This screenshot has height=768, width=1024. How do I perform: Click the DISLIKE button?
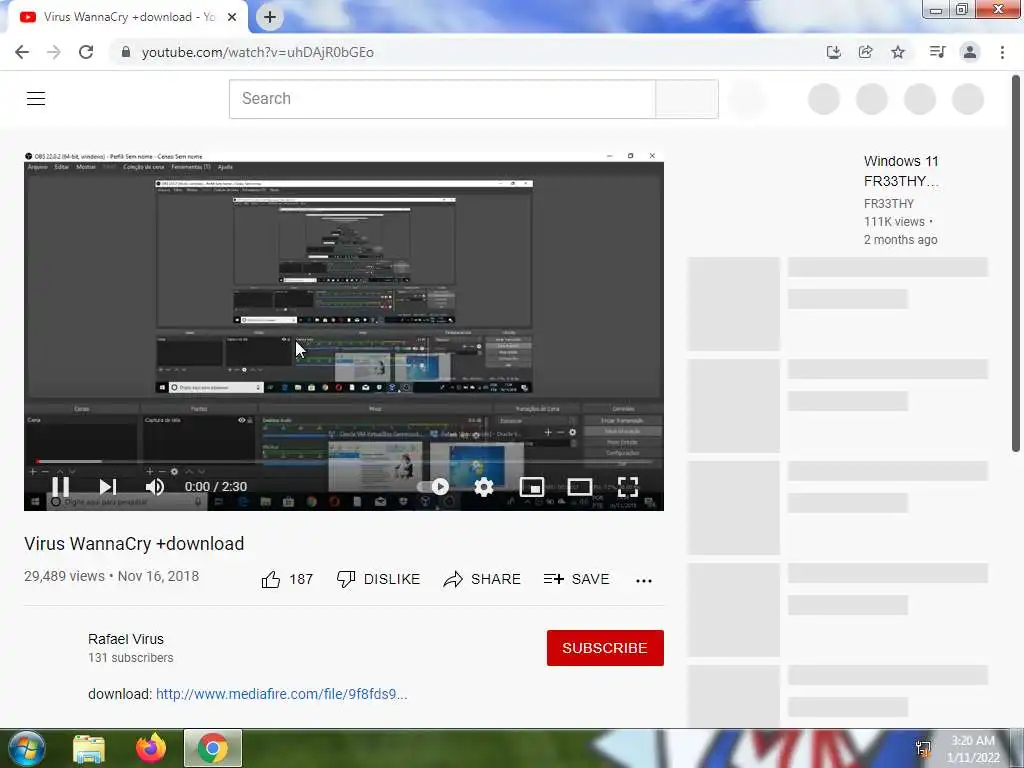point(378,579)
